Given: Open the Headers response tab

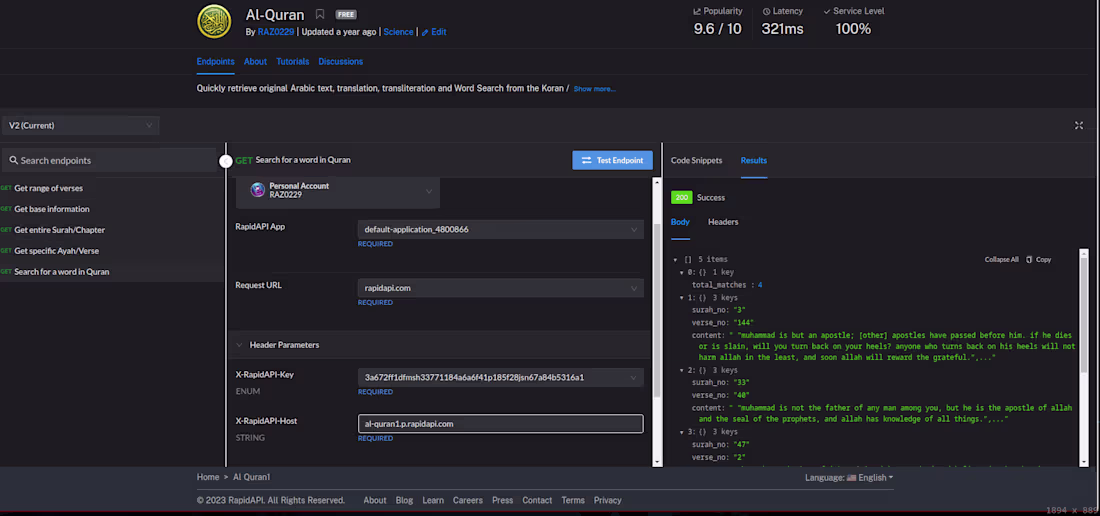Looking at the screenshot, I should pyautogui.click(x=723, y=222).
